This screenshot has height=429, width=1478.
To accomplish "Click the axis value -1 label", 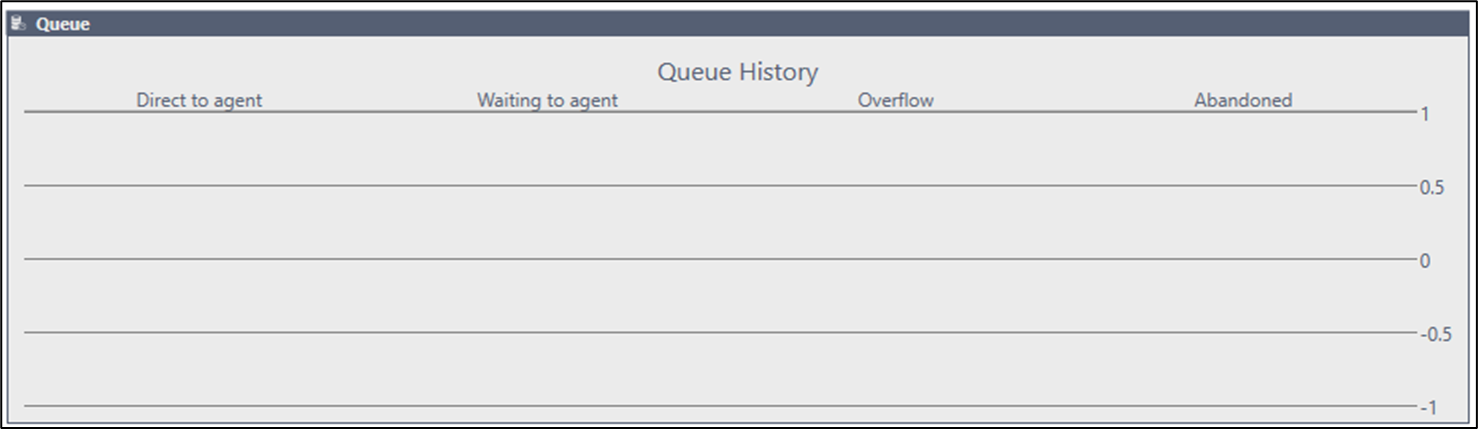I will point(1428,407).
